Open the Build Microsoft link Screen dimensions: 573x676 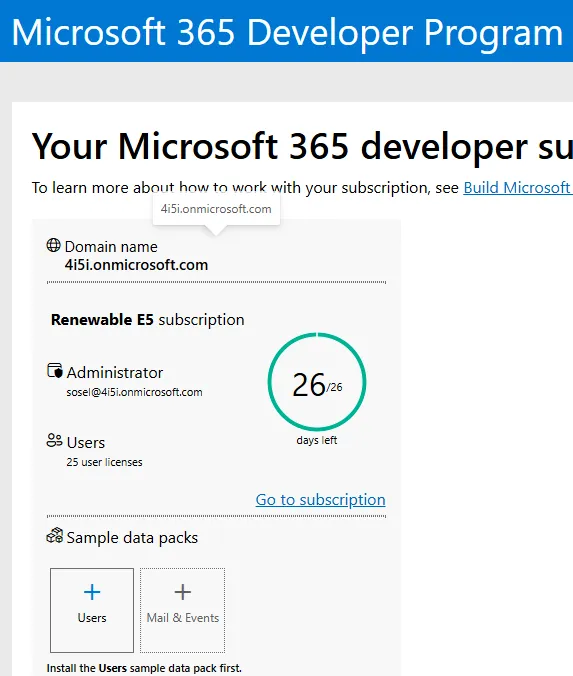518,188
